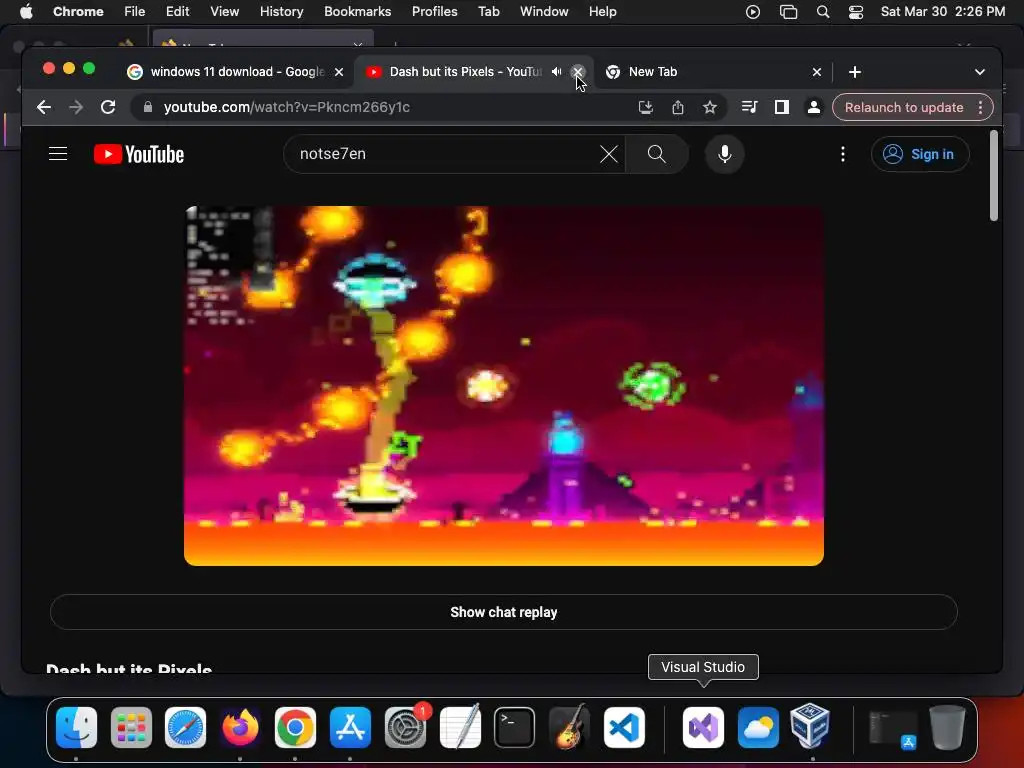Close the Dash but its Pixels tab
This screenshot has height=768, width=1024.
click(x=577, y=72)
